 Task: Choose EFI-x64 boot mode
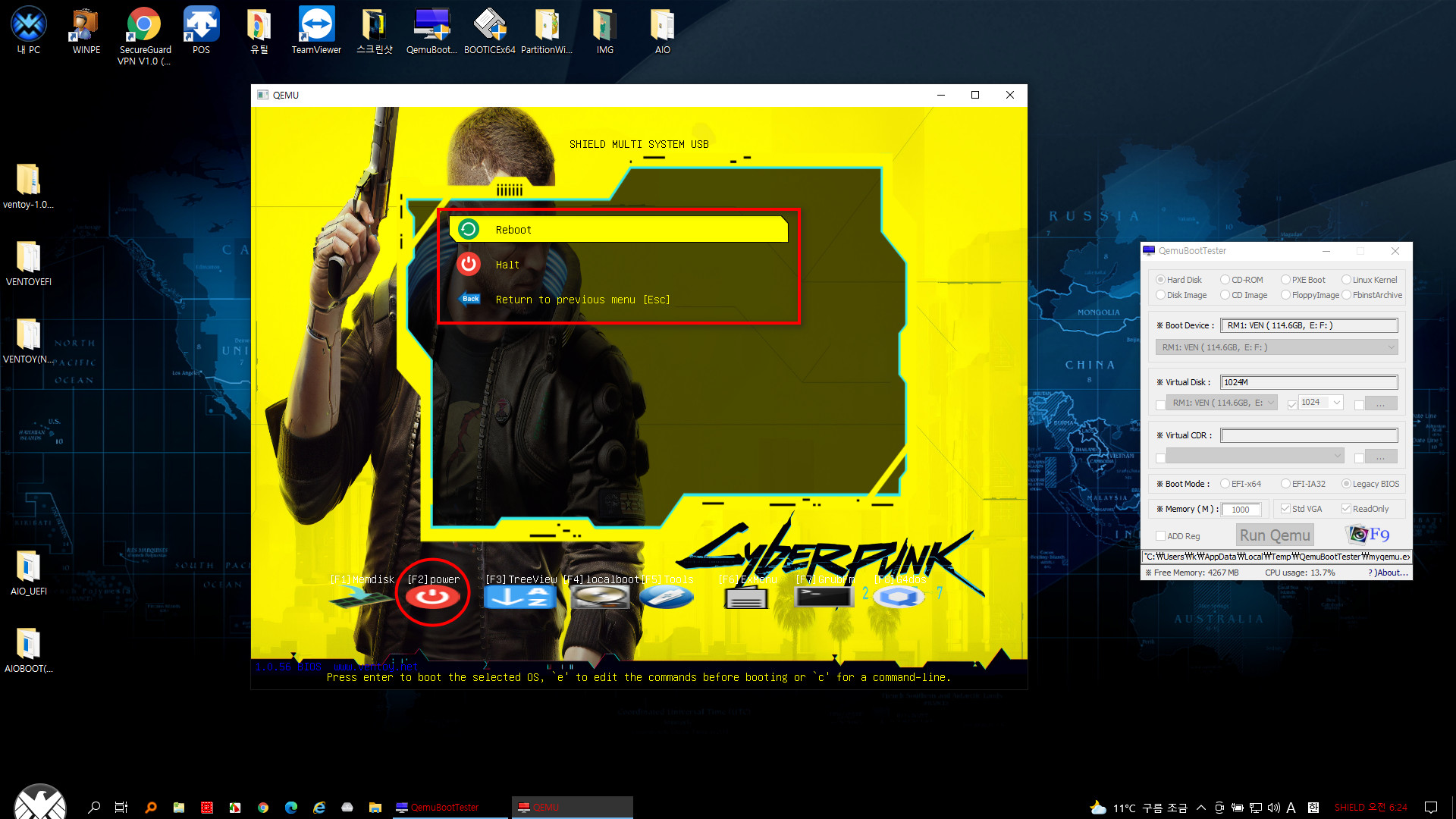[1225, 484]
